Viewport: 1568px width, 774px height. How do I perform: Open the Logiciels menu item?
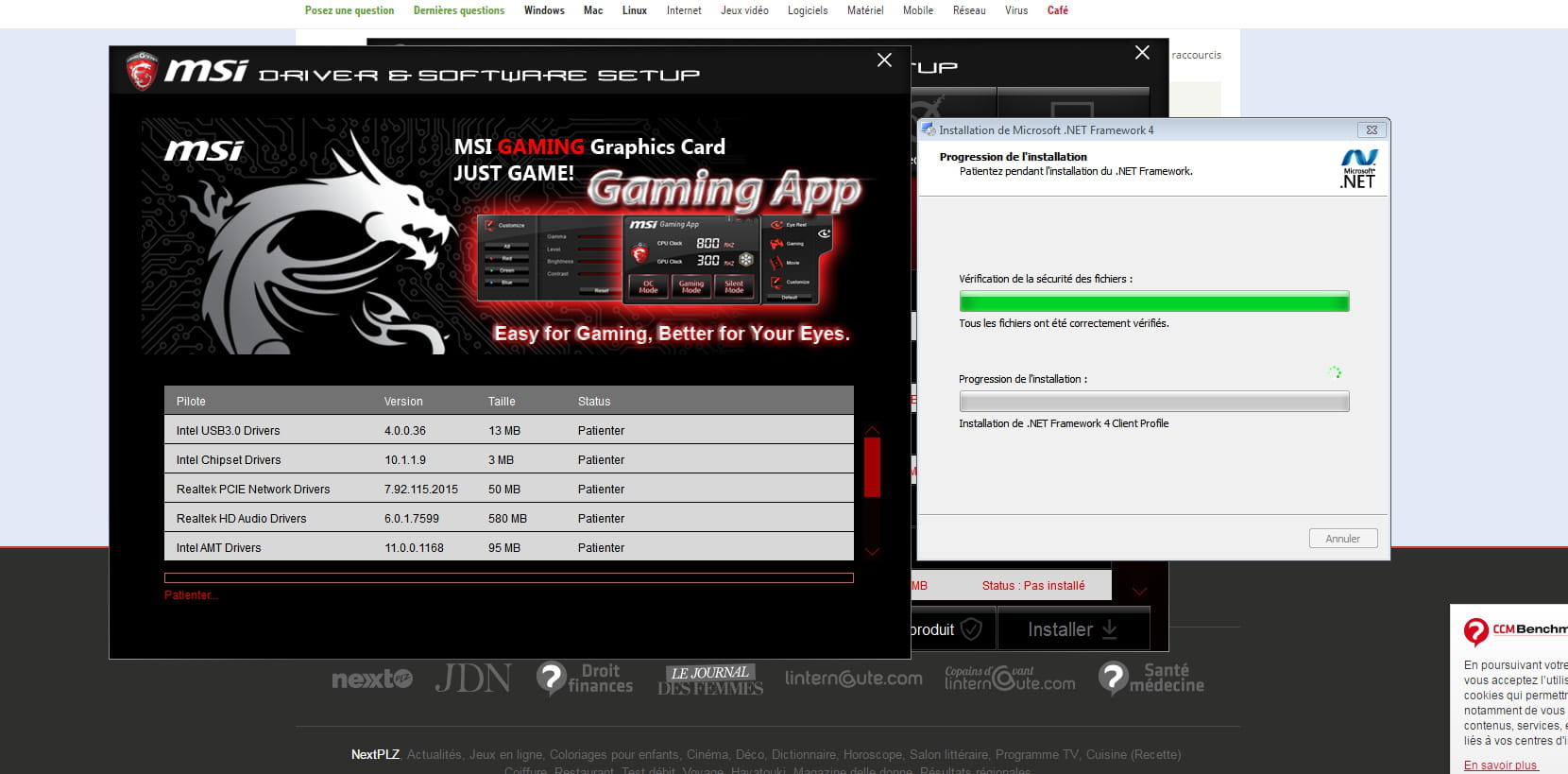[808, 10]
